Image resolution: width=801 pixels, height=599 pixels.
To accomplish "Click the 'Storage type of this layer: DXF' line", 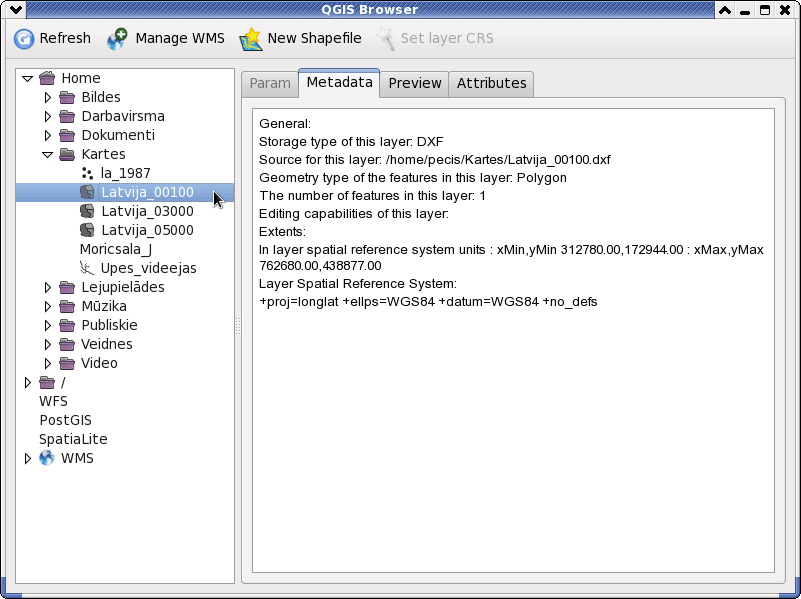I will click(x=351, y=142).
